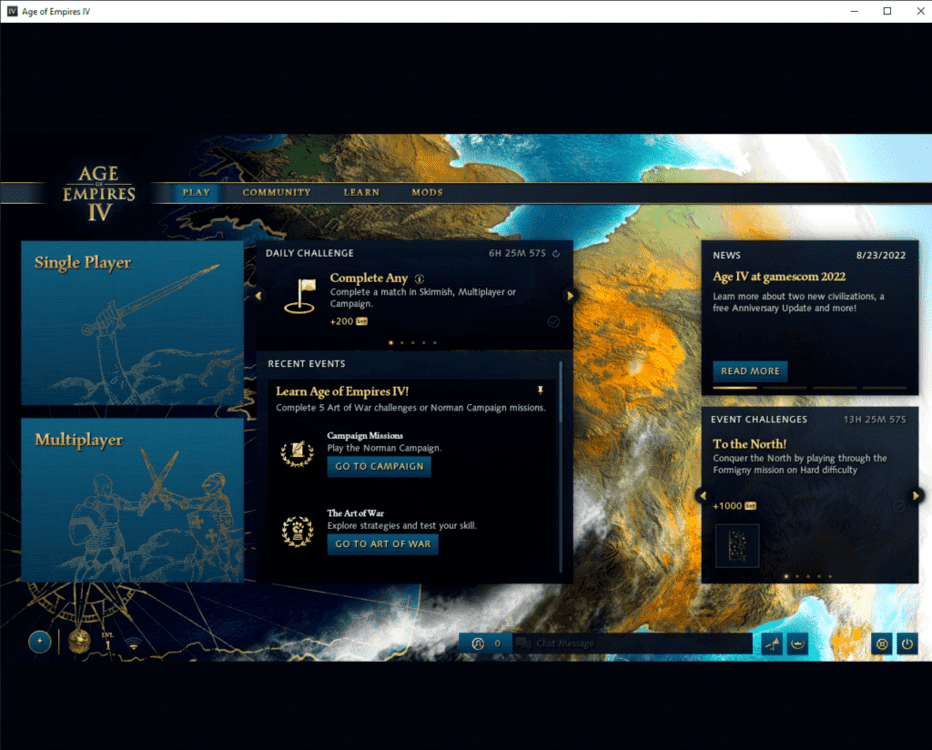This screenshot has height=750, width=932.
Task: Click the pin icon on Learn event
Action: click(x=540, y=390)
